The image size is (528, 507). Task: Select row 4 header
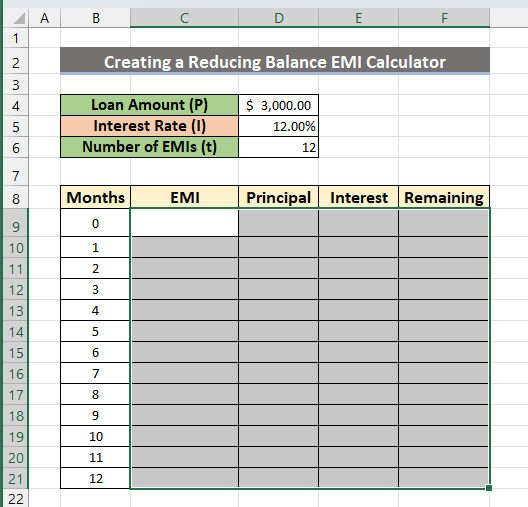tap(15, 106)
